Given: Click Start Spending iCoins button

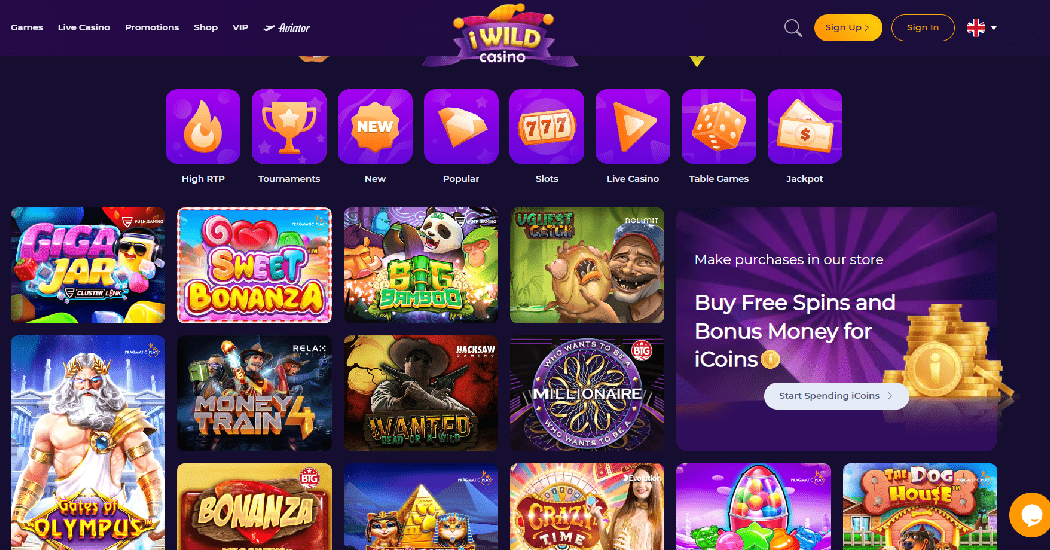Looking at the screenshot, I should (836, 396).
